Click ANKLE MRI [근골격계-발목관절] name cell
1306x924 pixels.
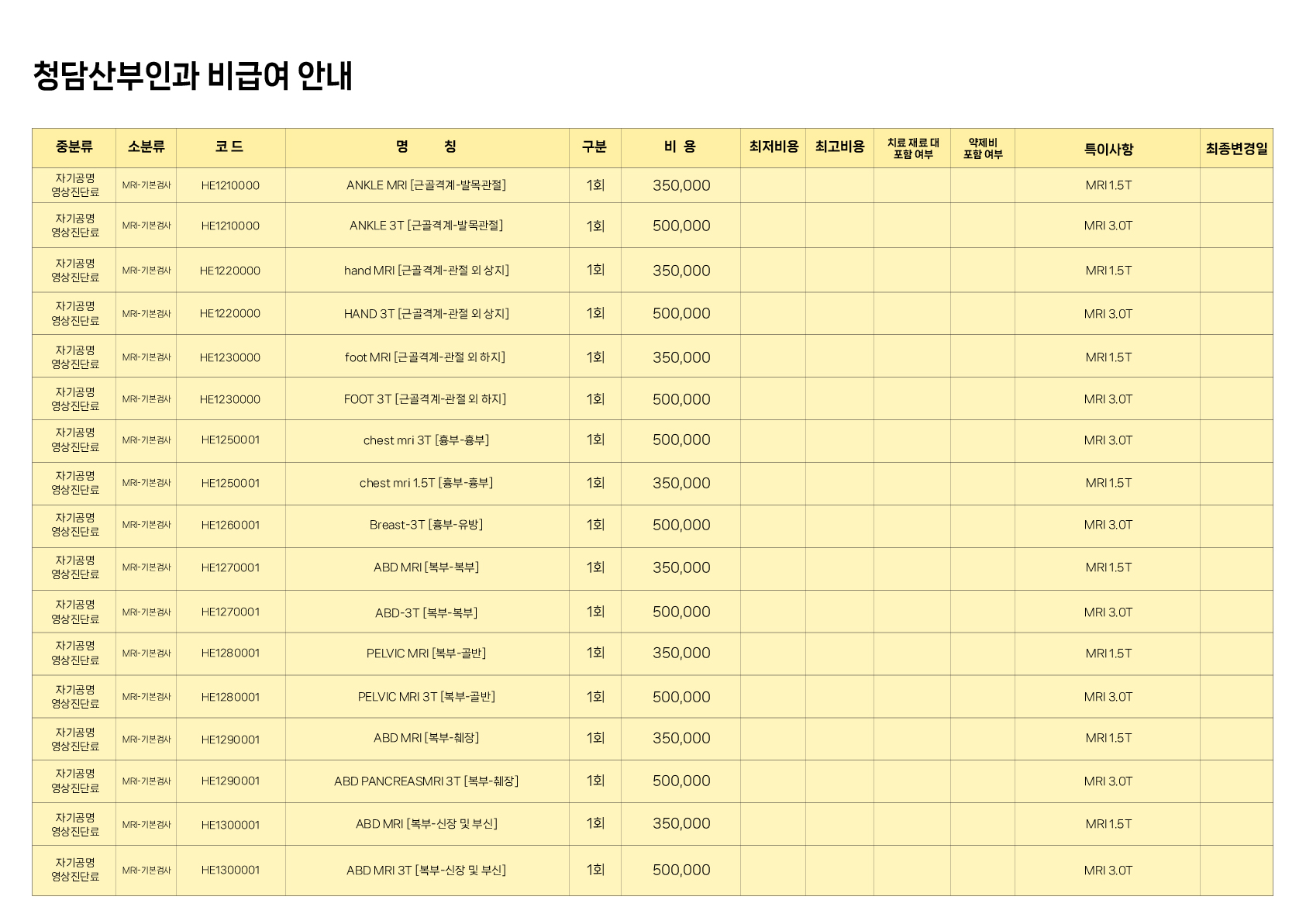426,185
